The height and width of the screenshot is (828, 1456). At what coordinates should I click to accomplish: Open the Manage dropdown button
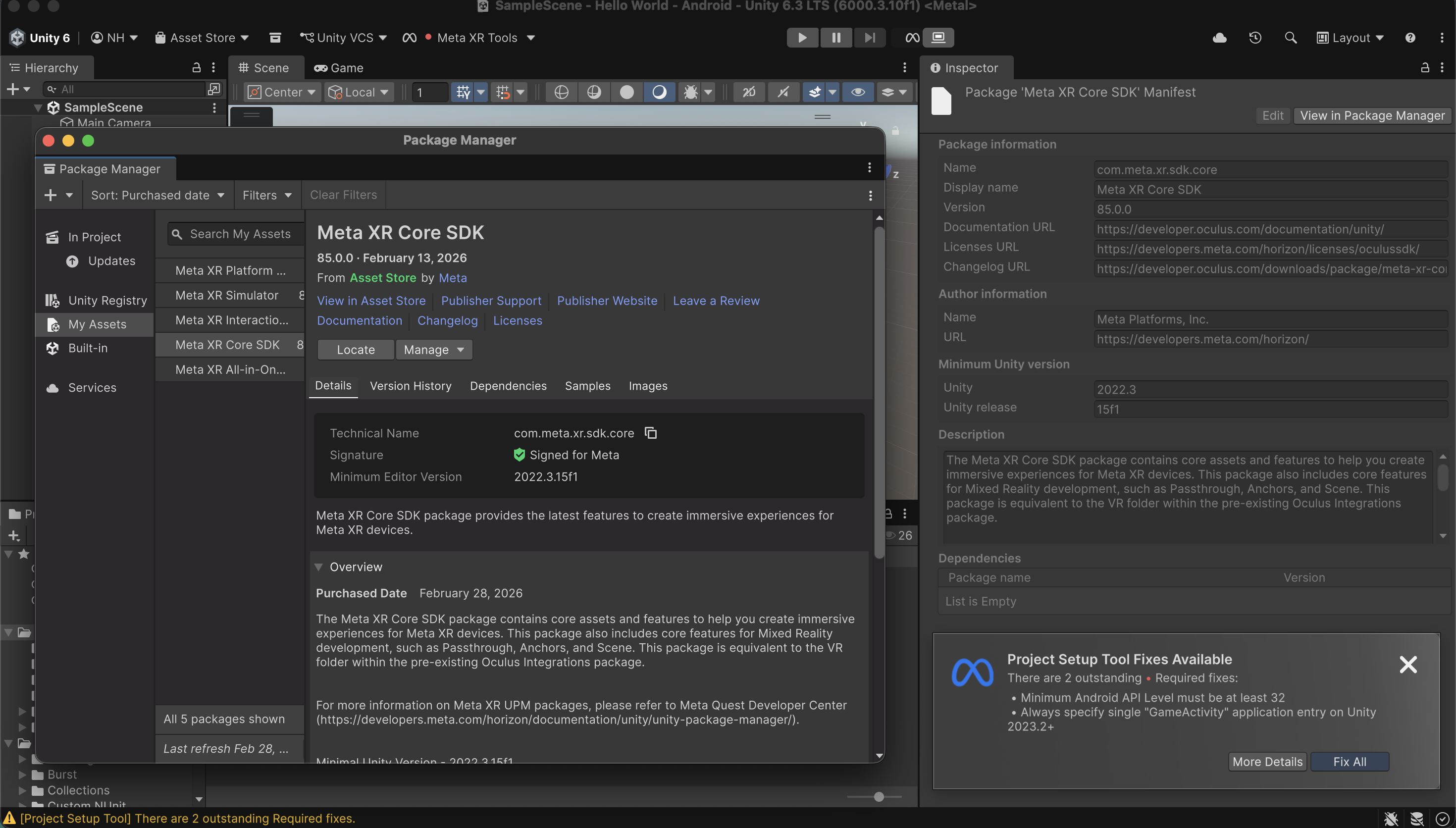click(x=434, y=350)
